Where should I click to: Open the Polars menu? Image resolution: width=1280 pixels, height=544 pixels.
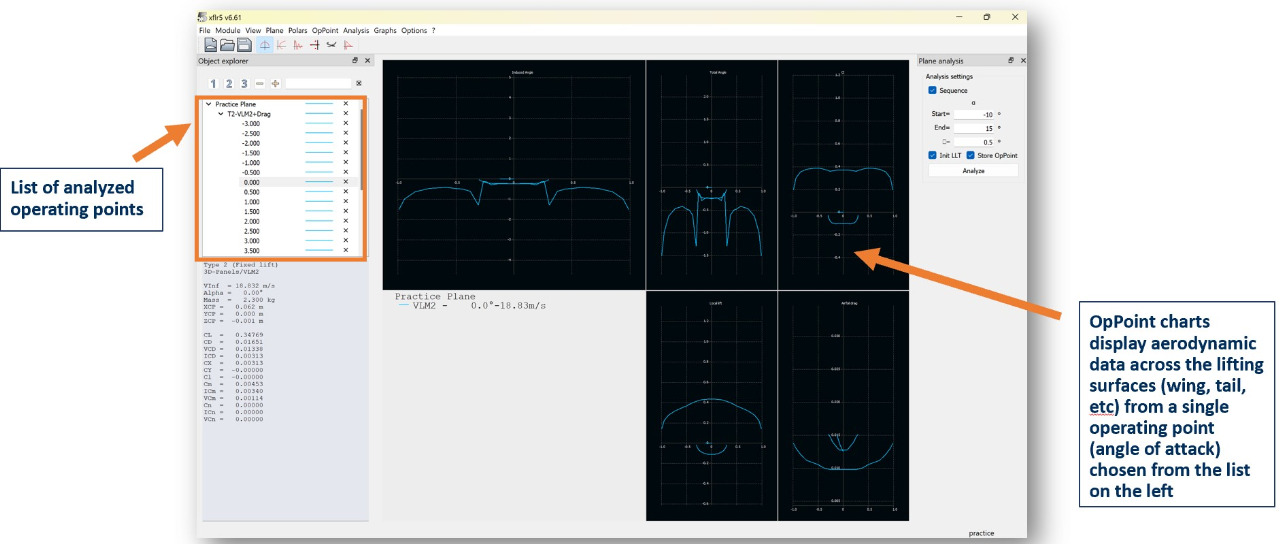click(x=297, y=31)
